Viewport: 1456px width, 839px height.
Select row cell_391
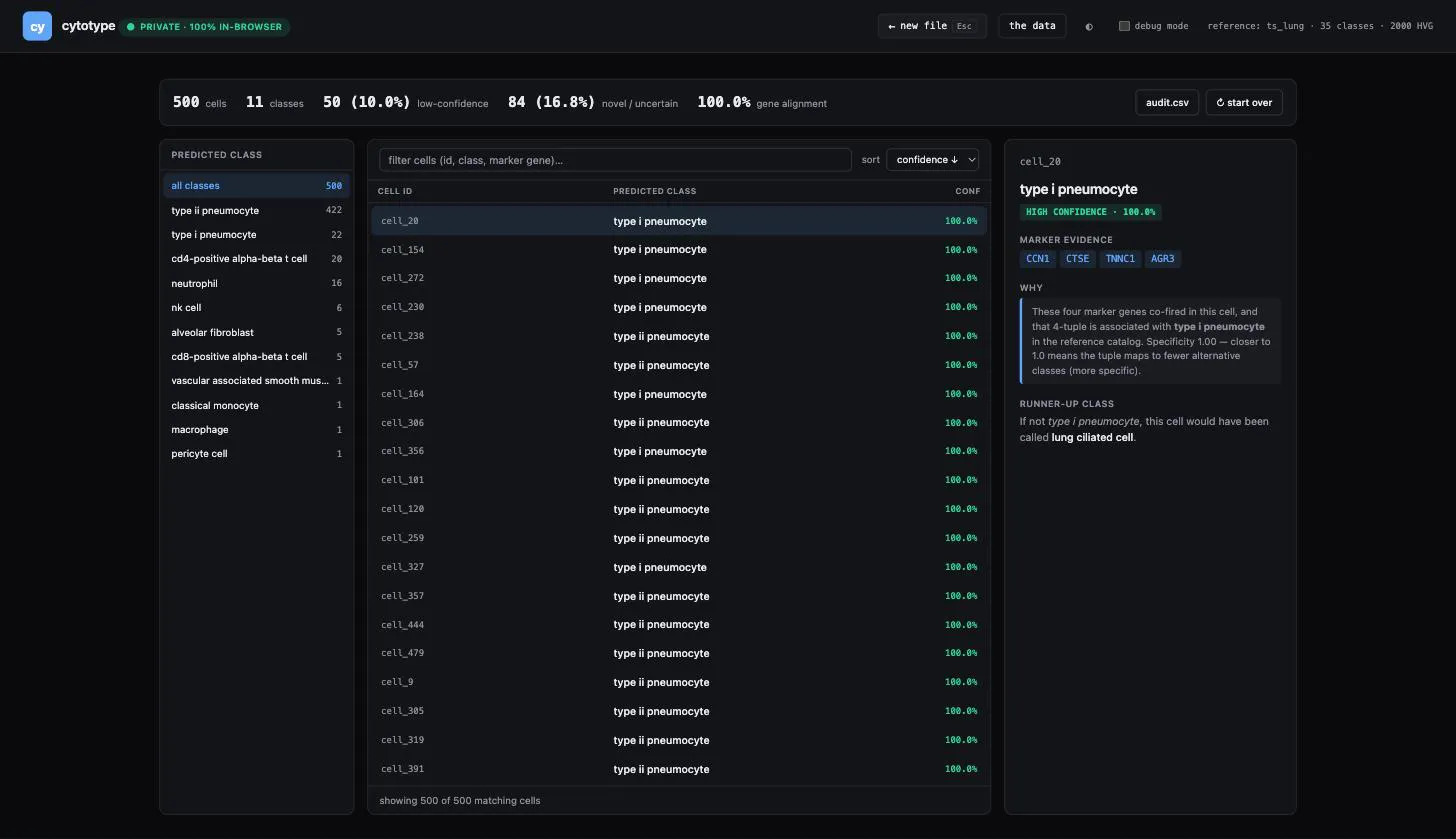[679, 770]
